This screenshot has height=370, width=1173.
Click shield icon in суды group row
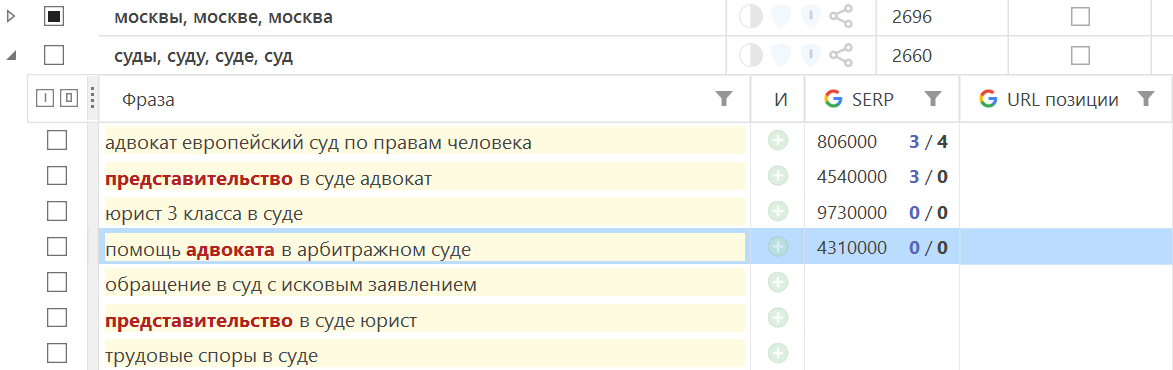click(780, 55)
